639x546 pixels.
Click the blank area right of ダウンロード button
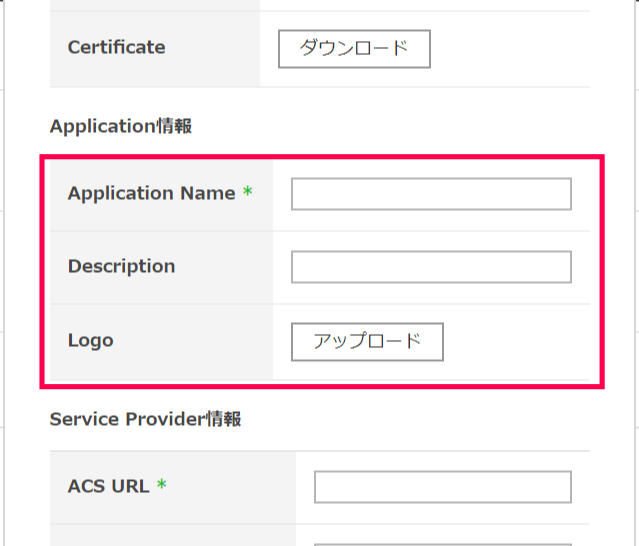[x=510, y=48]
